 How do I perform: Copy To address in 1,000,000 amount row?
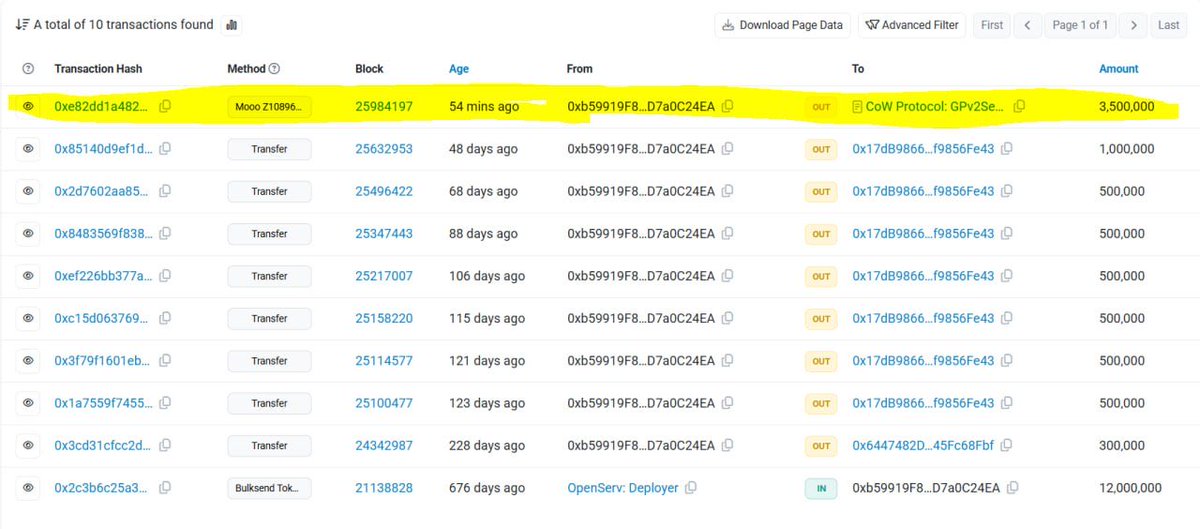(1008, 149)
